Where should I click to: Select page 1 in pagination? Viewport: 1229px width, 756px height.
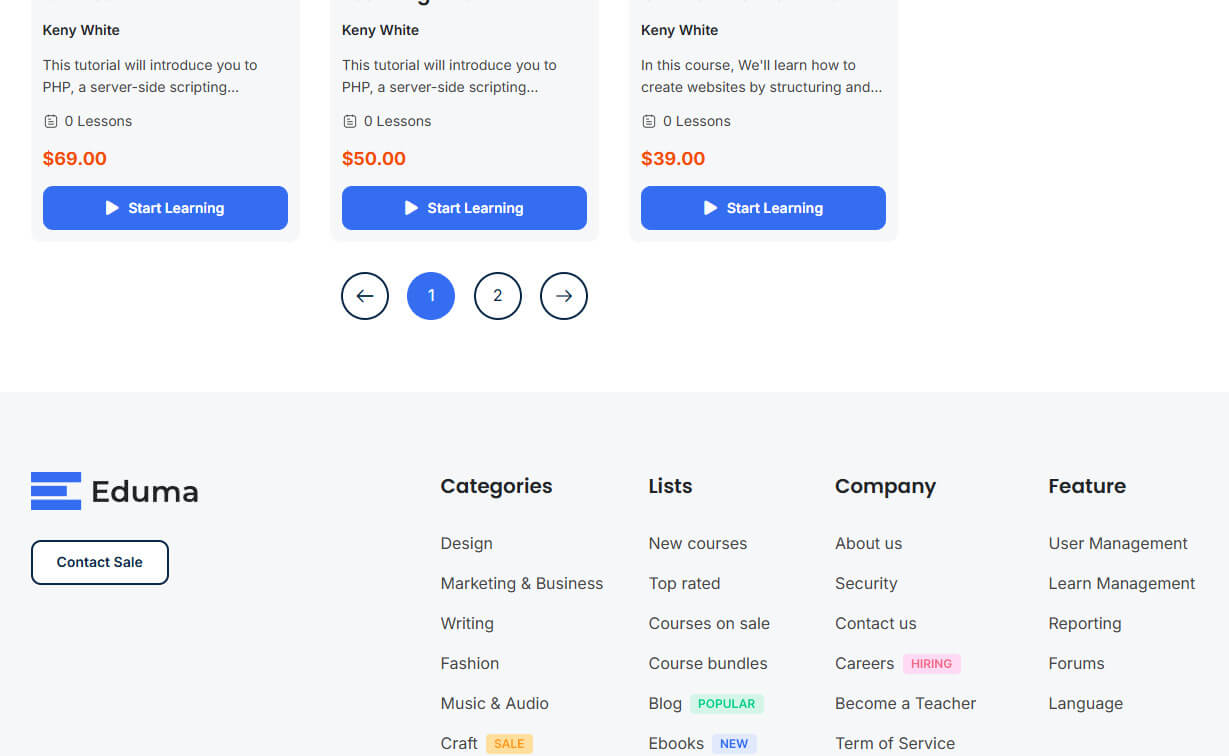(x=431, y=296)
